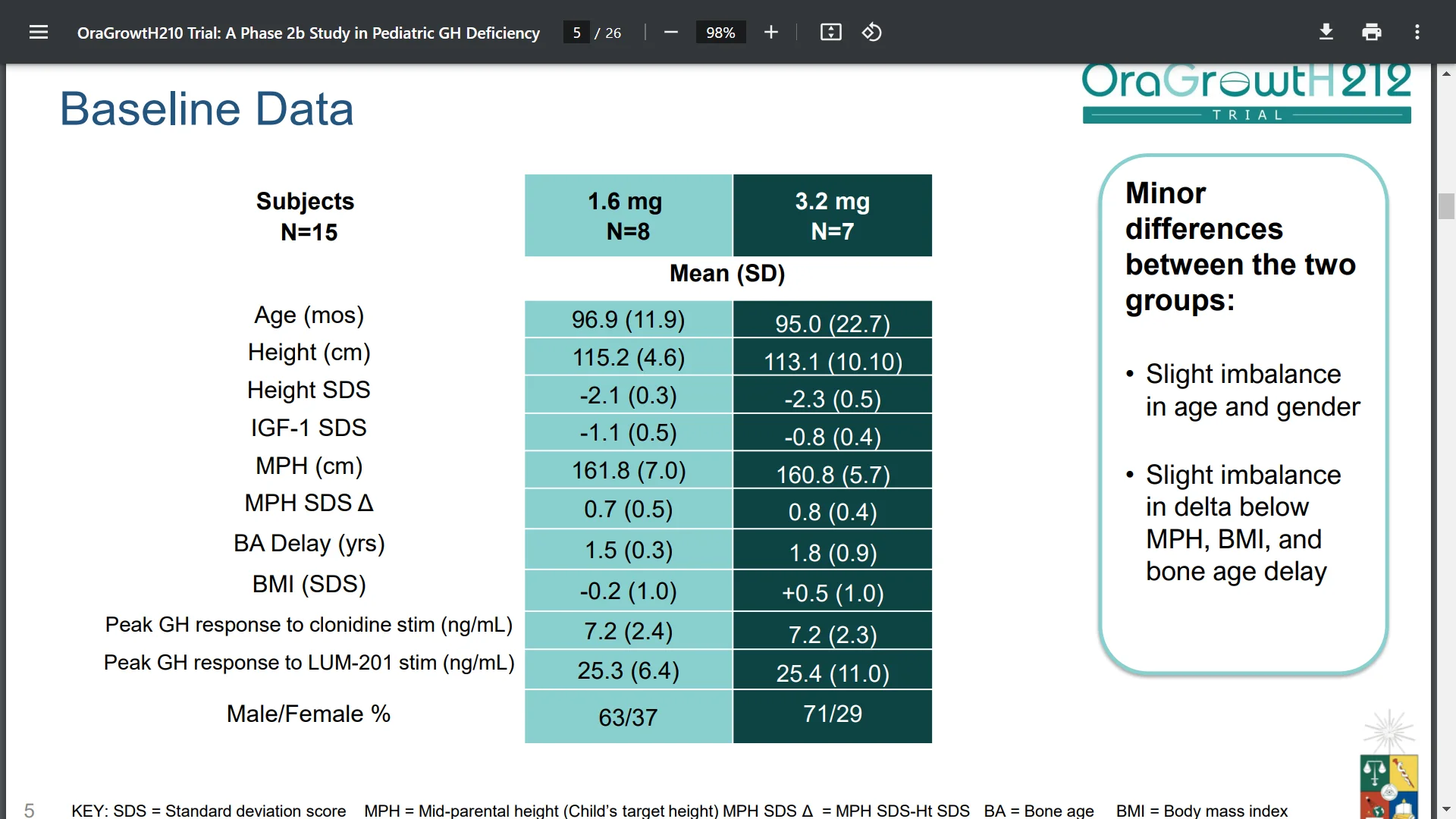1456x819 pixels.
Task: Click the 115.2 (4.6) cell
Action: pyautogui.click(x=628, y=357)
